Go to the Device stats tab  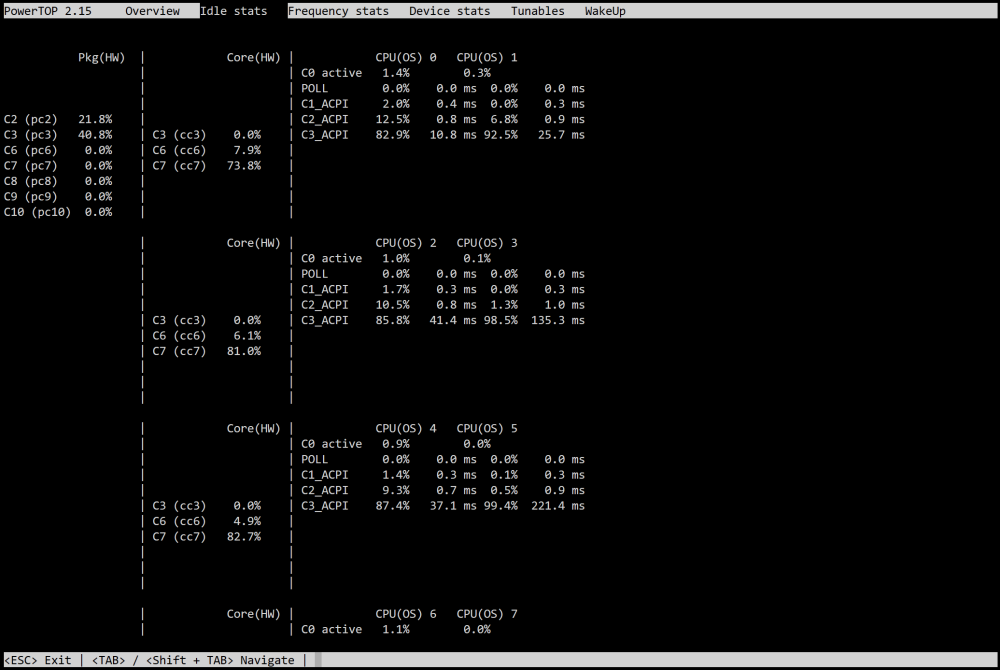click(x=450, y=11)
